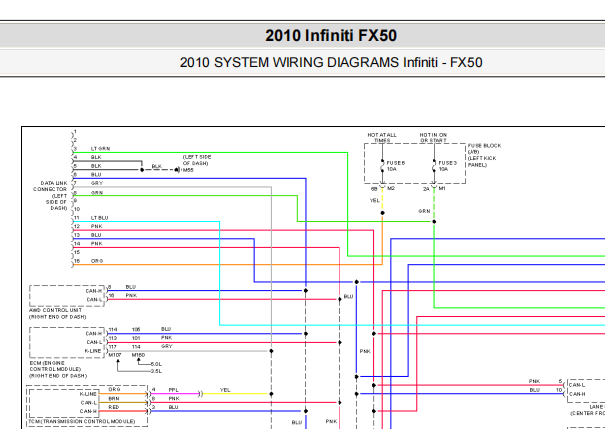This screenshot has height=429, width=605.
Task: Click the M107 connector label
Action: (115, 355)
